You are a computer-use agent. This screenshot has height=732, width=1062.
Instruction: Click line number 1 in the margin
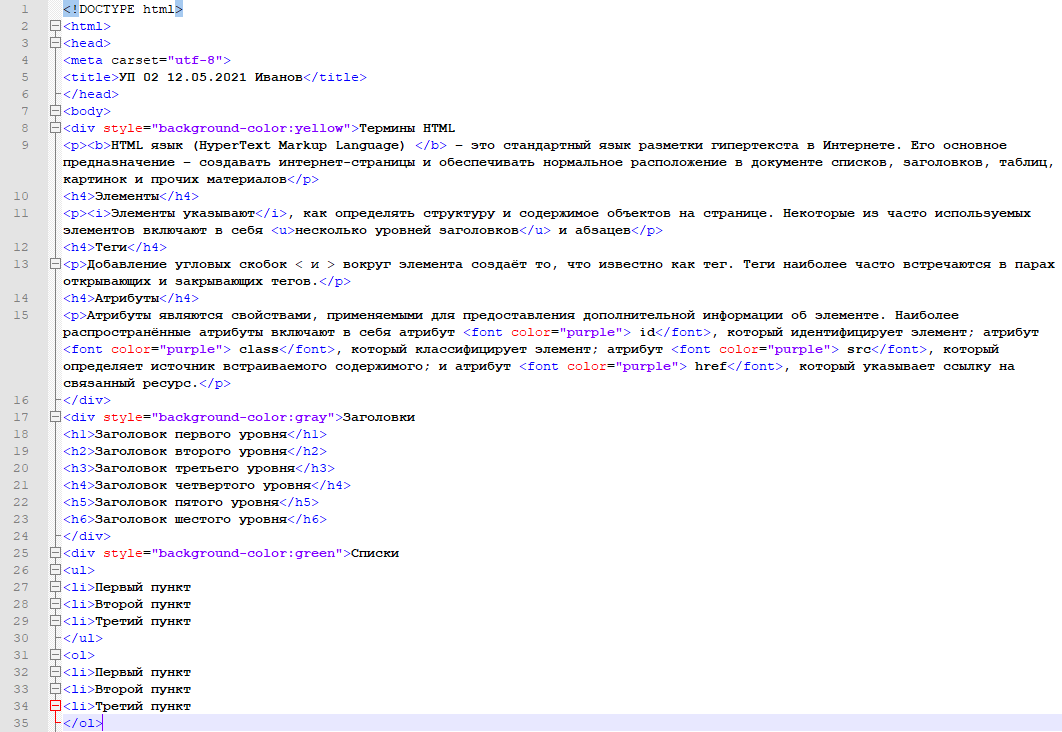(x=25, y=9)
